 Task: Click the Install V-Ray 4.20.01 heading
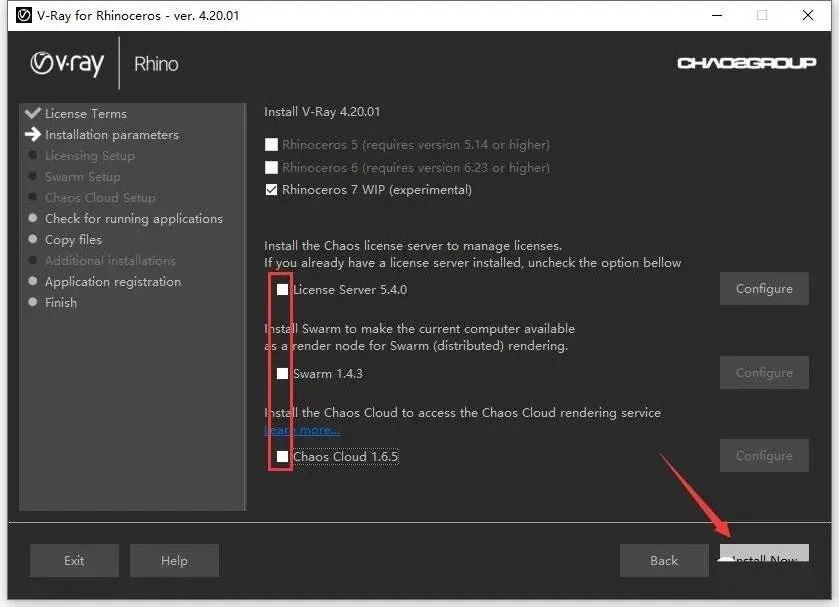[322, 112]
